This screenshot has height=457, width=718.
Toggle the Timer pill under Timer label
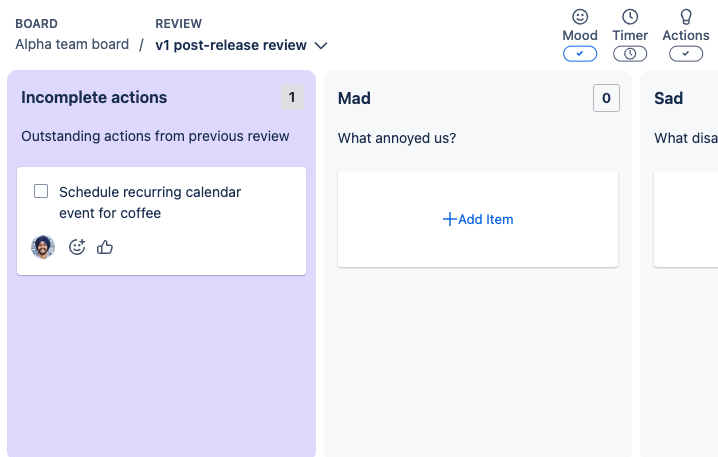(630, 53)
